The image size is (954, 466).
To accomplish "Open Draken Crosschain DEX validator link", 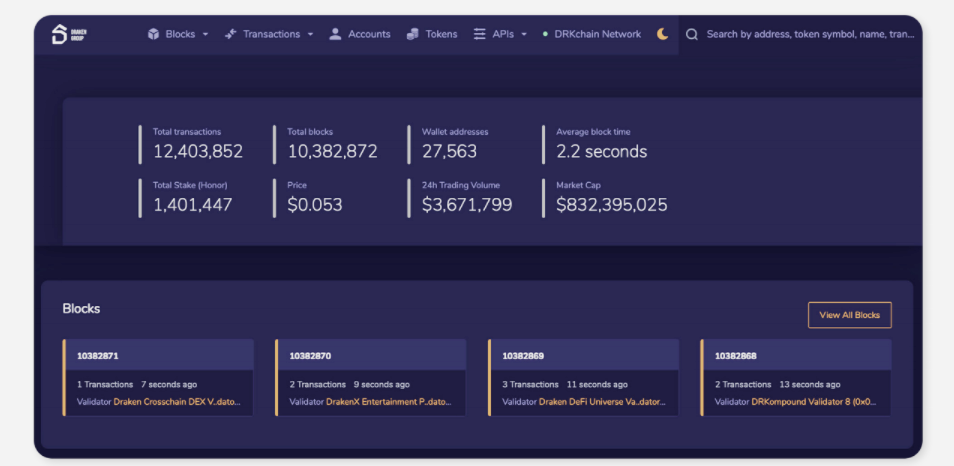I will (x=177, y=402).
